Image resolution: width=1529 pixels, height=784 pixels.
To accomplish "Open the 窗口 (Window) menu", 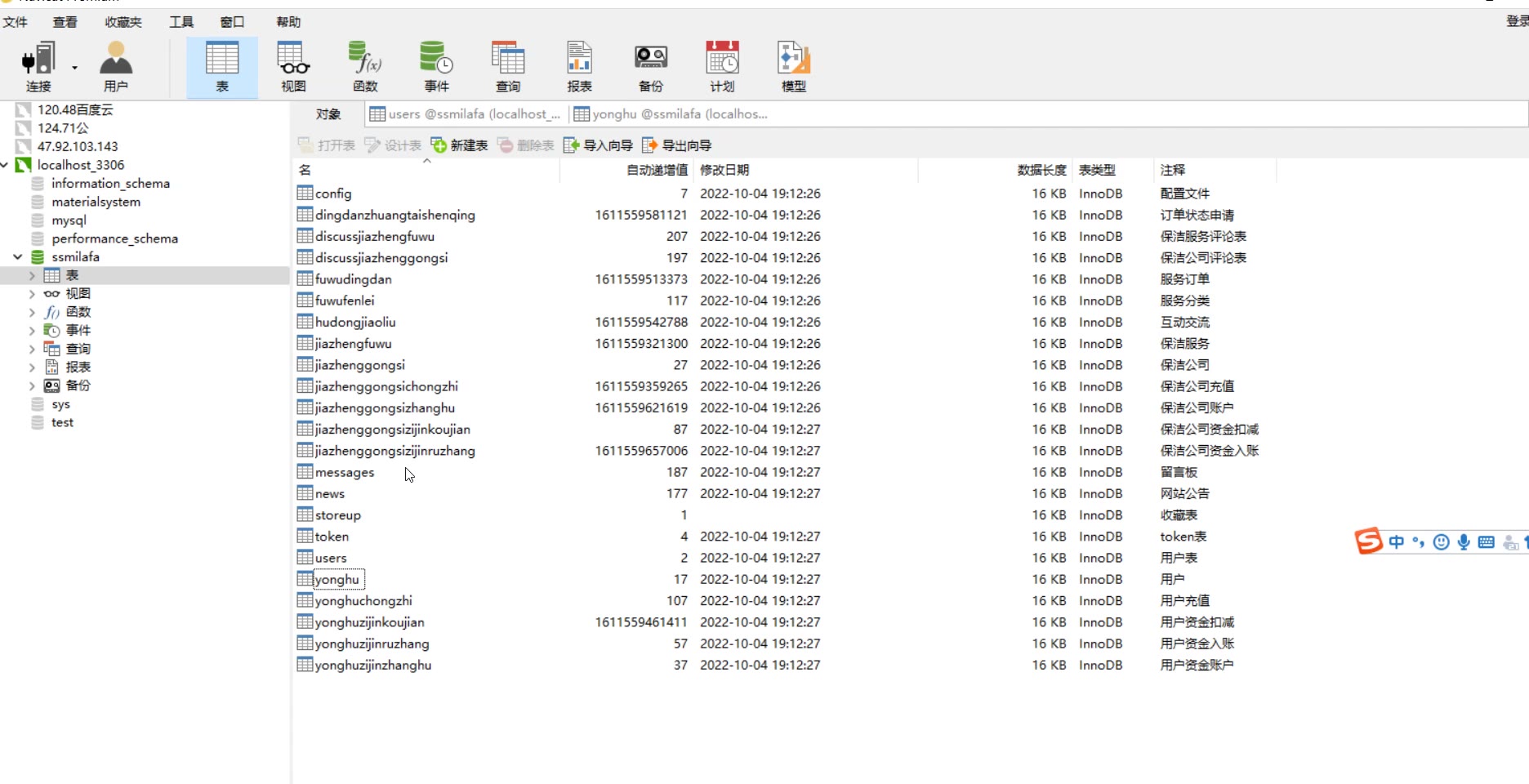I will pyautogui.click(x=233, y=22).
